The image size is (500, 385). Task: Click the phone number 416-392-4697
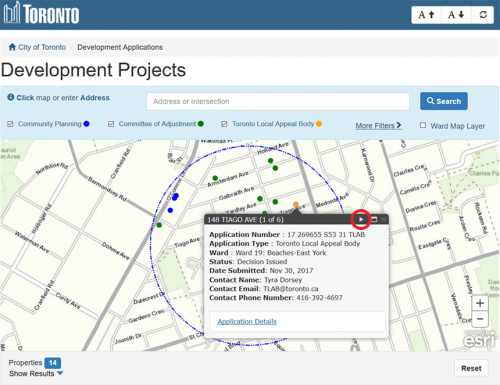(x=319, y=298)
